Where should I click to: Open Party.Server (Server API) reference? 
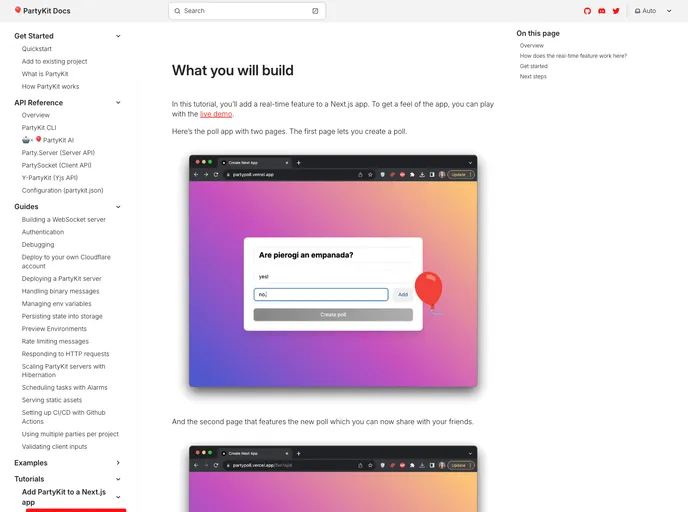(58, 153)
